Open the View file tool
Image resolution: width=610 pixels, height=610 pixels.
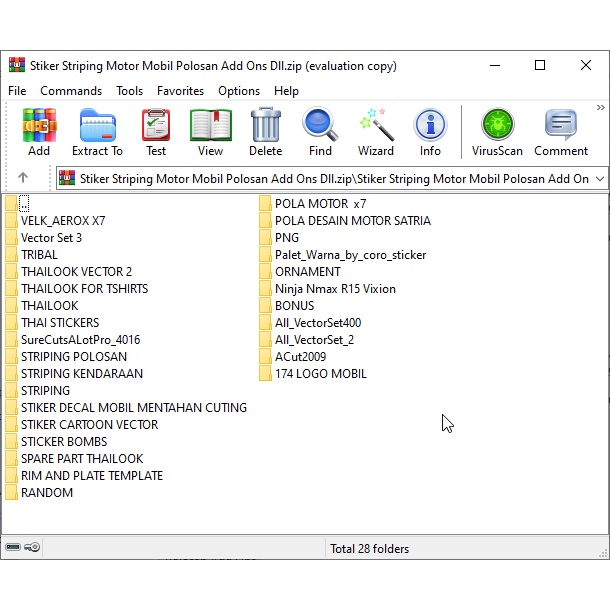pyautogui.click(x=210, y=132)
